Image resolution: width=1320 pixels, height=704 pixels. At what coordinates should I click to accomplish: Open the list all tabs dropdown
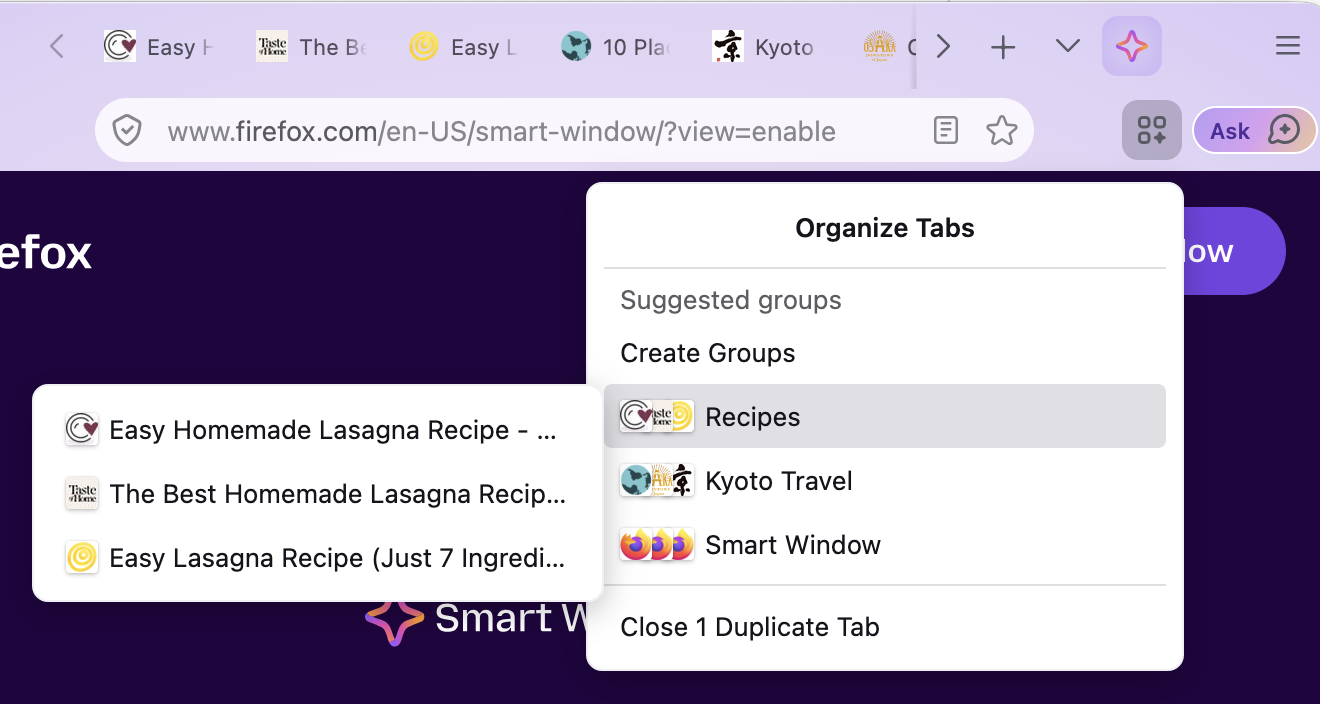1068,46
